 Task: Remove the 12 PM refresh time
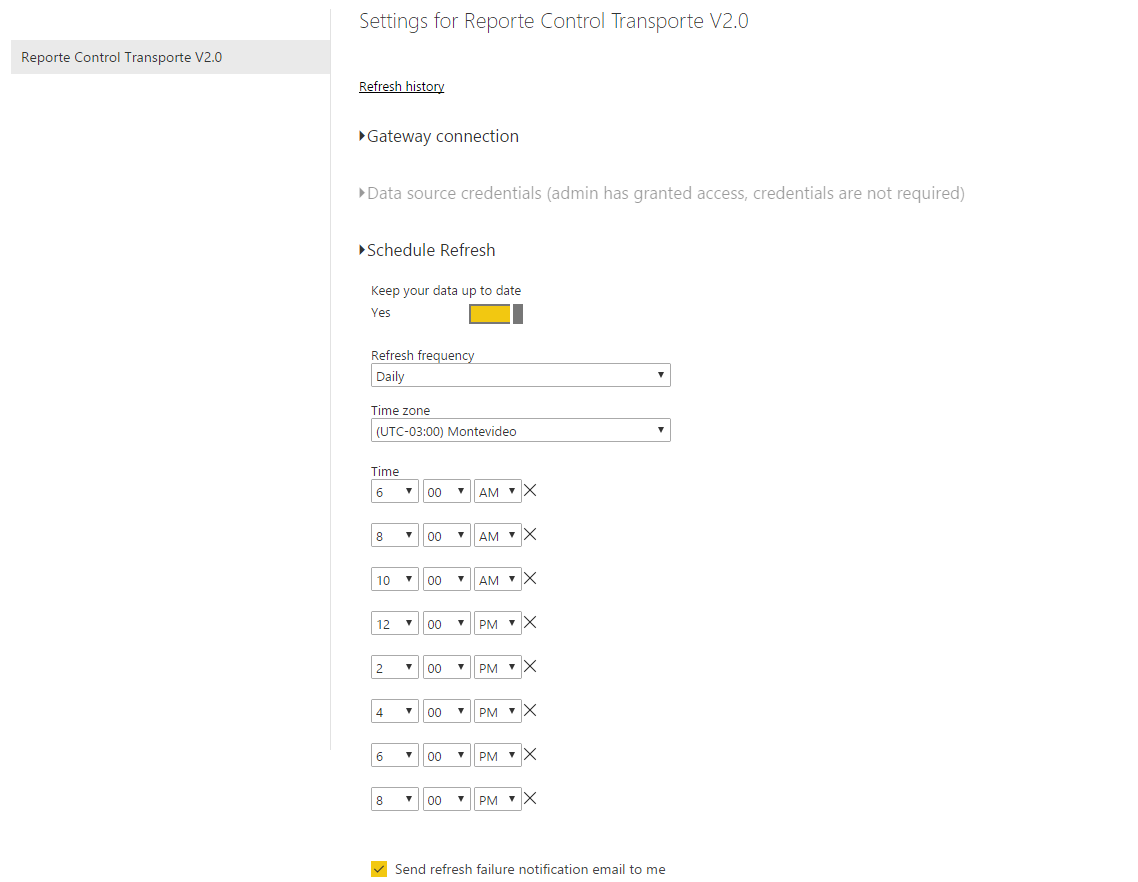pyautogui.click(x=530, y=623)
